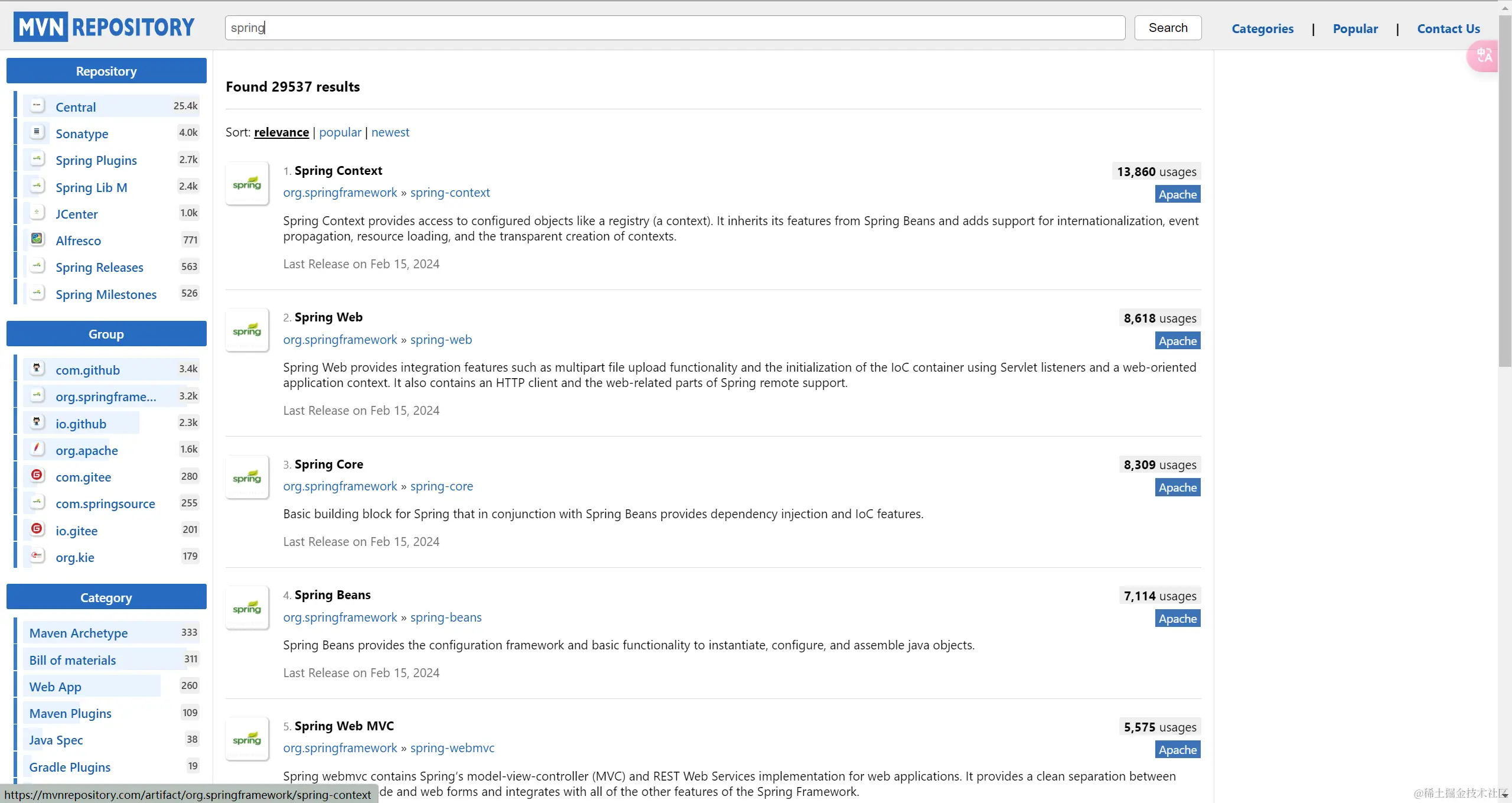1512x803 pixels.
Task: Click the org.kie group icon
Action: [37, 556]
